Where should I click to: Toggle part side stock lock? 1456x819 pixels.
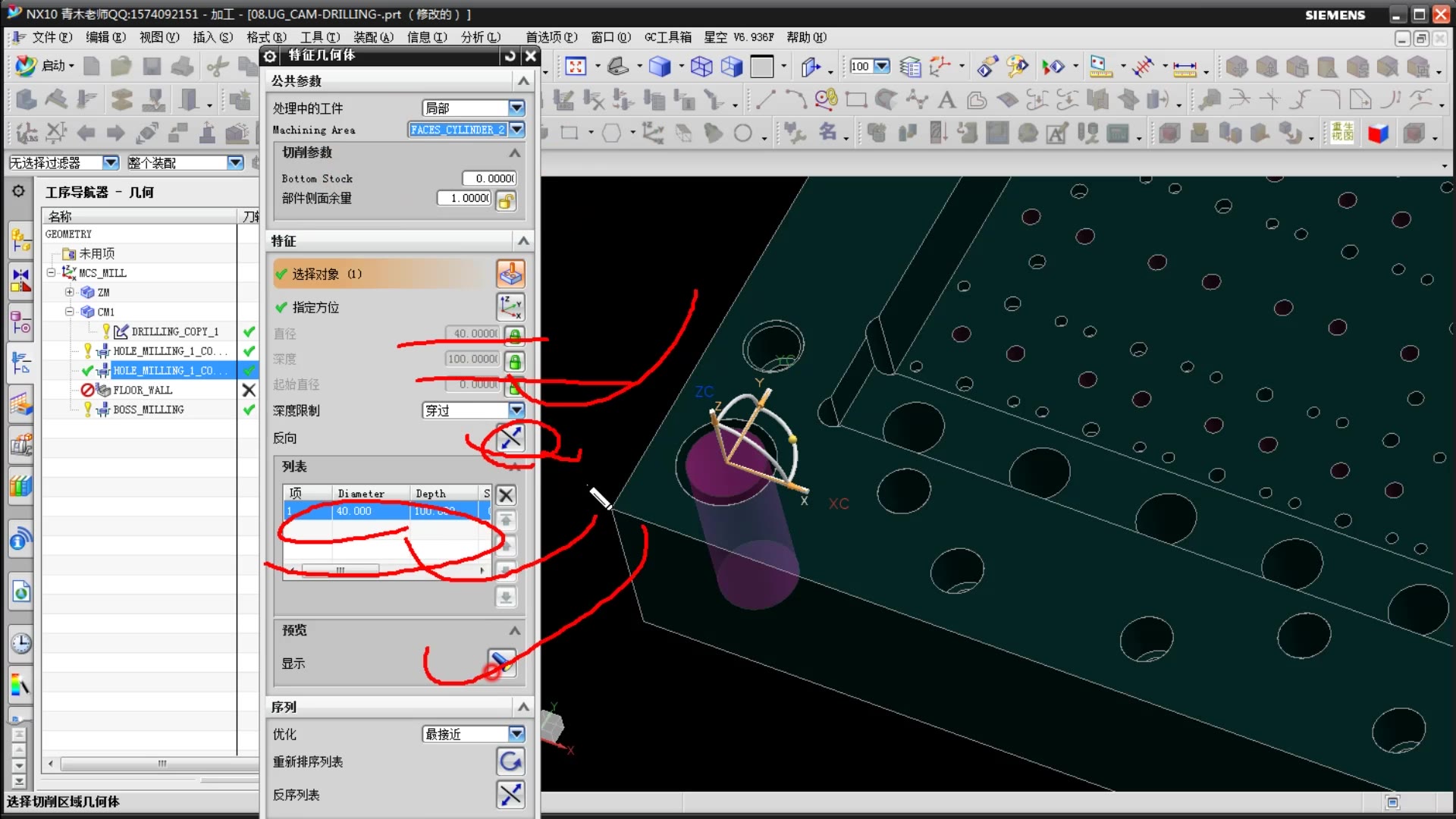tap(506, 200)
